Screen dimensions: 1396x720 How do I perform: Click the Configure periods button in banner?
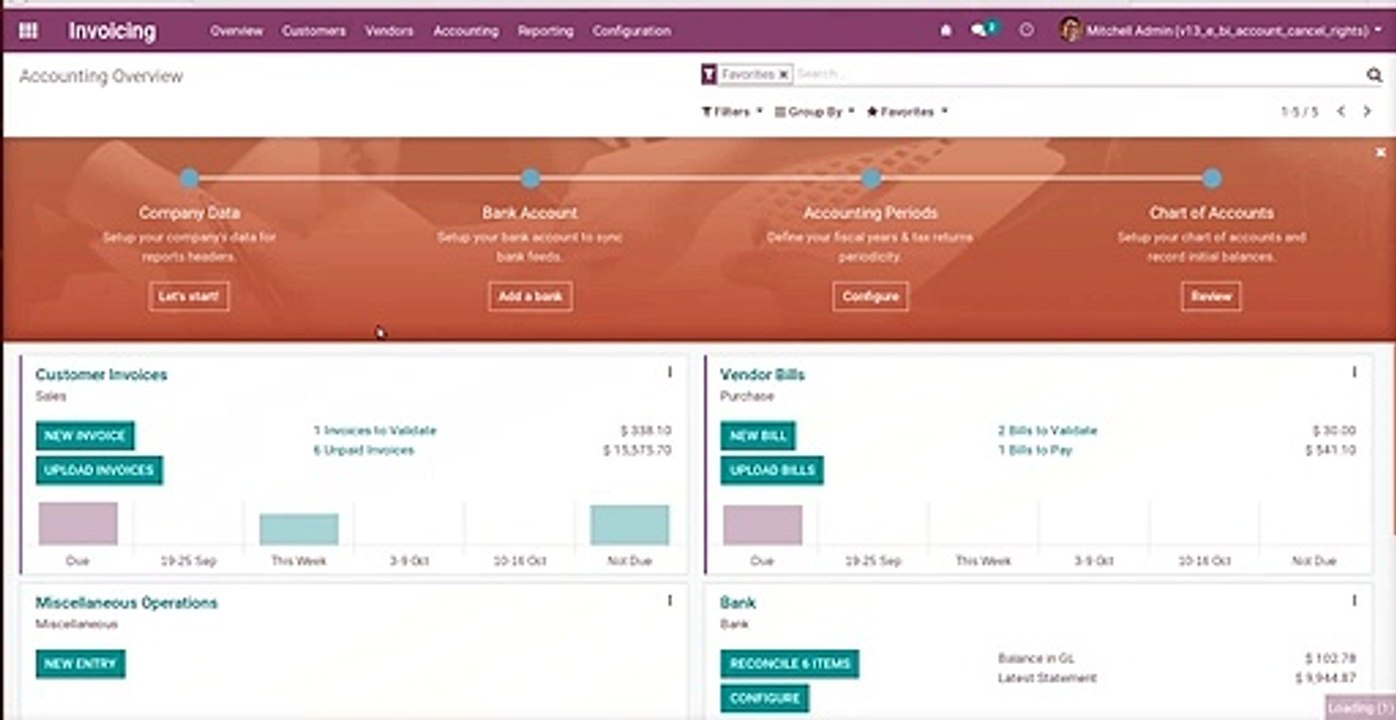870,296
